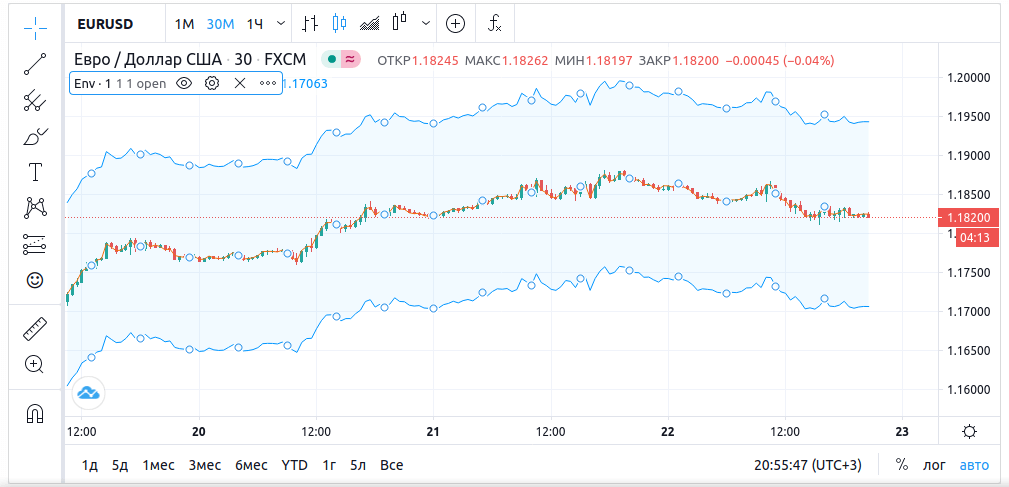Expand the time interval dropdown after 1Ч

tap(279, 23)
